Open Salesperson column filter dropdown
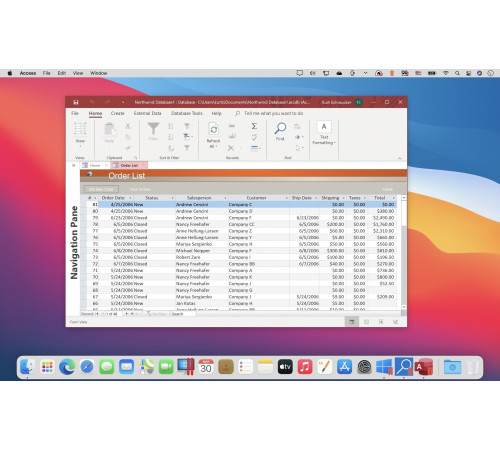 click(225, 198)
